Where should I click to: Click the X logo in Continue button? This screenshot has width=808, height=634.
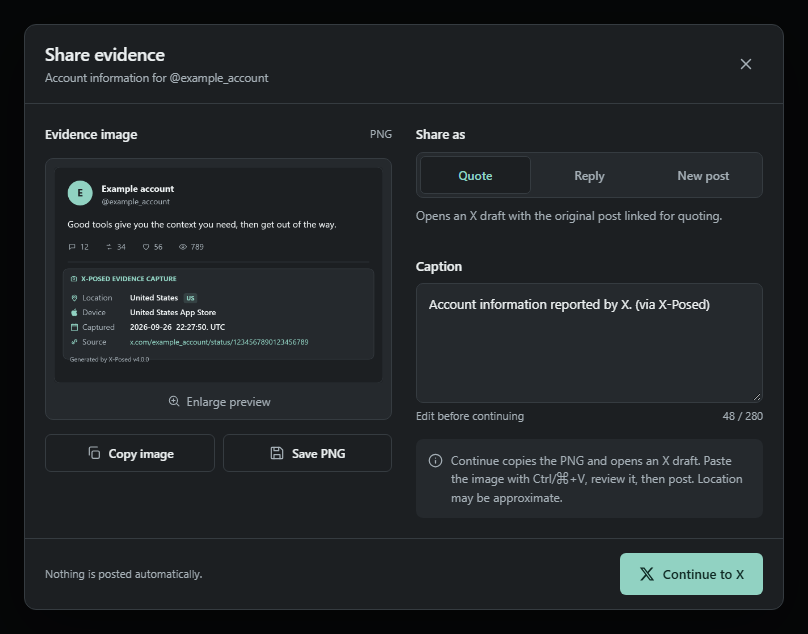pos(647,574)
